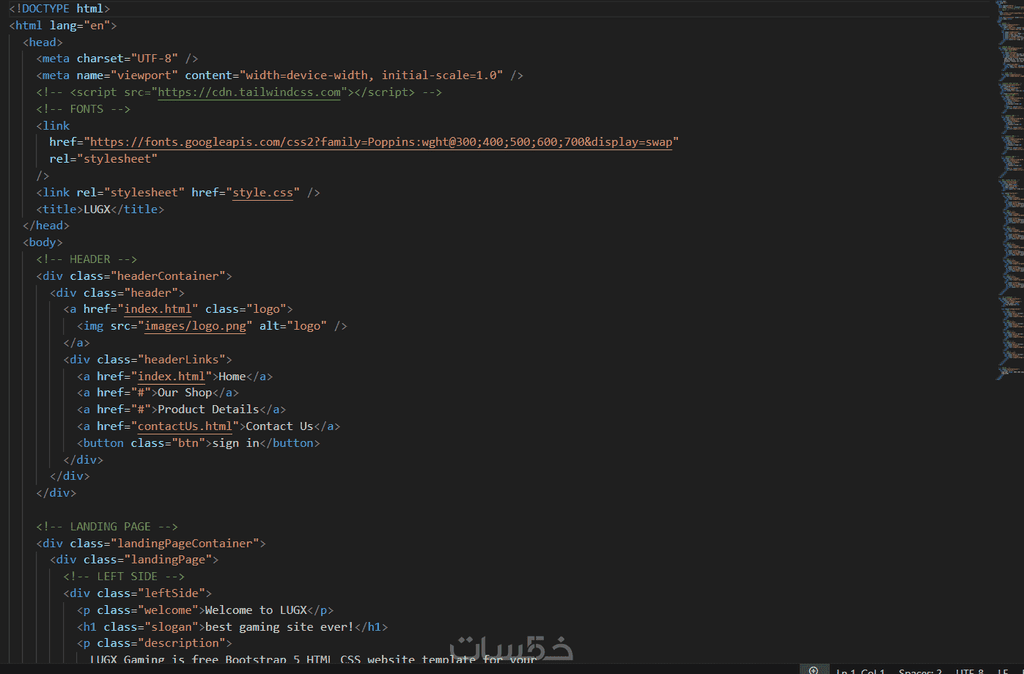Click the div class="landingPageContainer" line
The height and width of the screenshot is (674, 1024).
click(151, 543)
